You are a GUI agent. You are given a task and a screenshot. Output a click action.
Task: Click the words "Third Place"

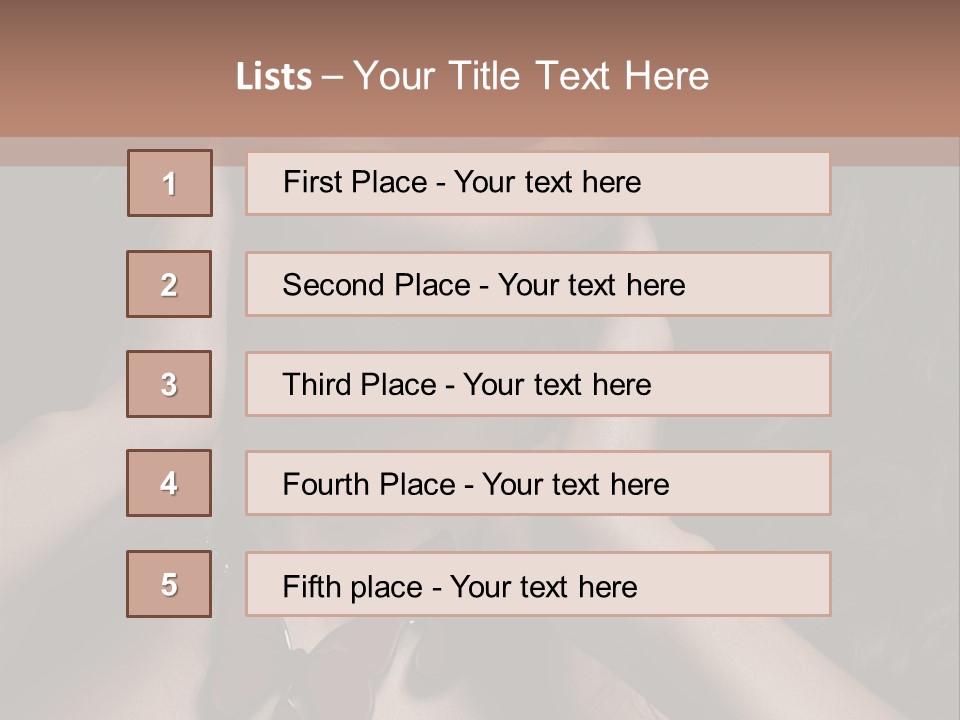pyautogui.click(x=360, y=385)
